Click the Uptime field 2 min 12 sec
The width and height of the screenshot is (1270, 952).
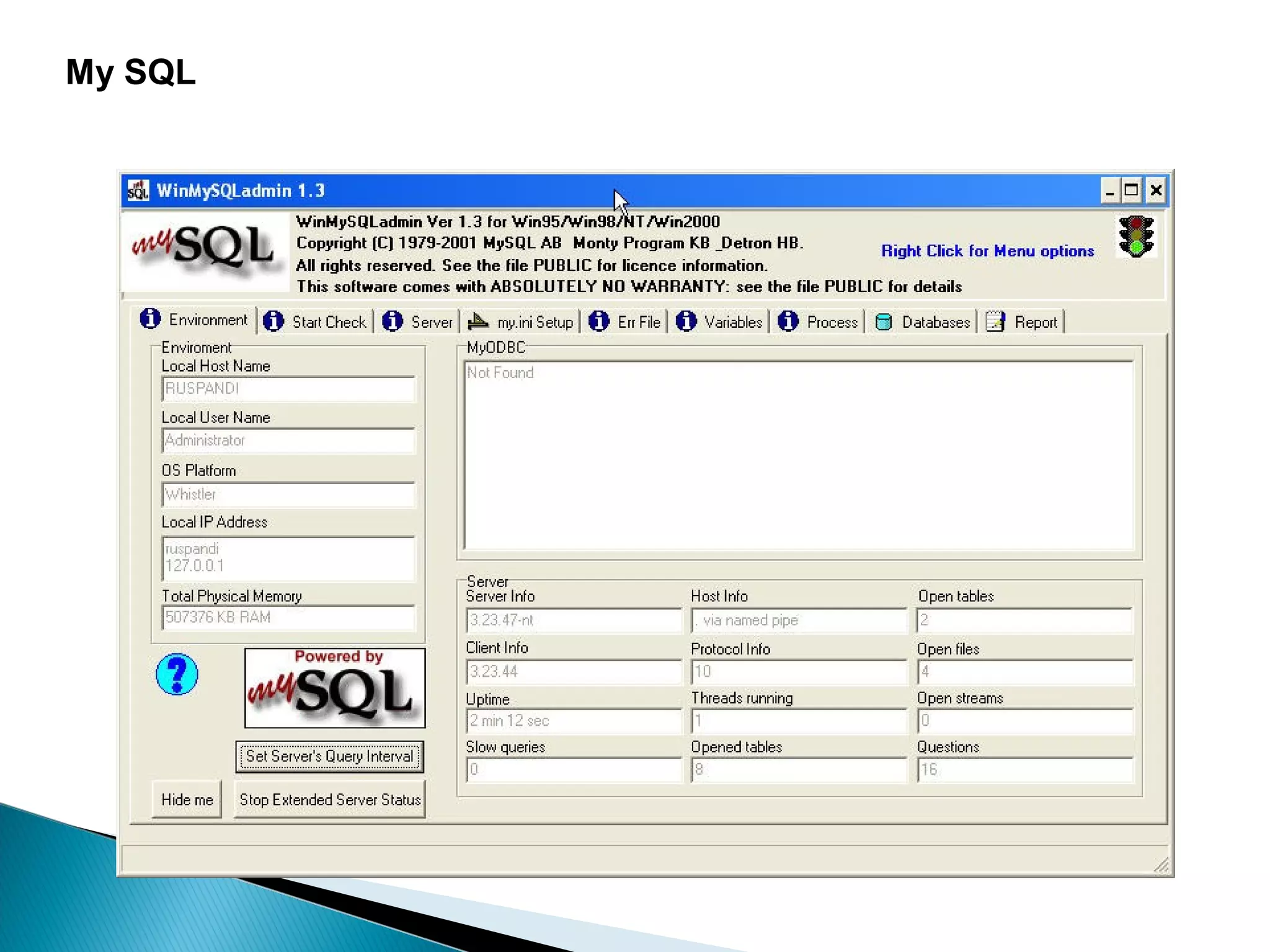click(x=574, y=721)
